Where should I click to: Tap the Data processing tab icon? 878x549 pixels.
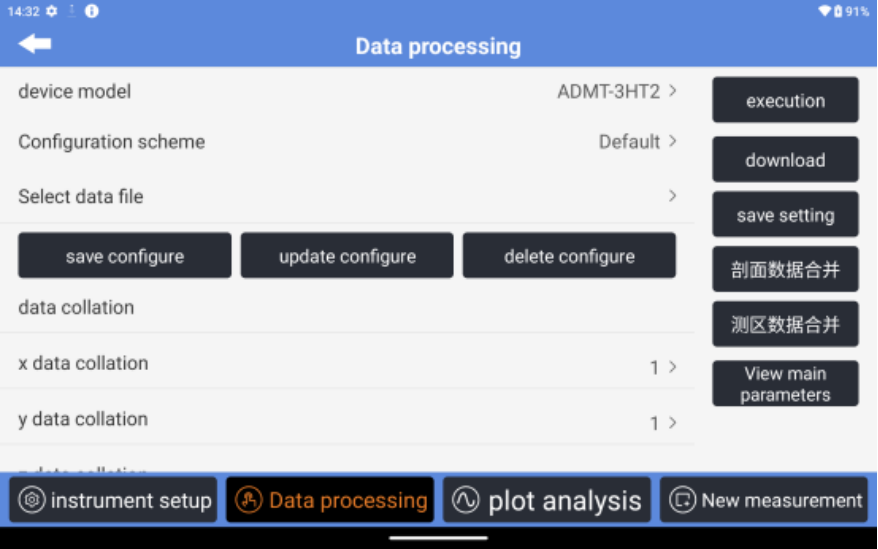(x=249, y=500)
